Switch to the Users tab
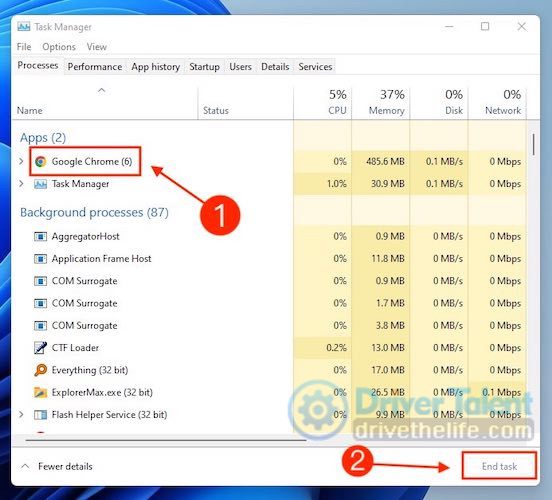 [240, 67]
